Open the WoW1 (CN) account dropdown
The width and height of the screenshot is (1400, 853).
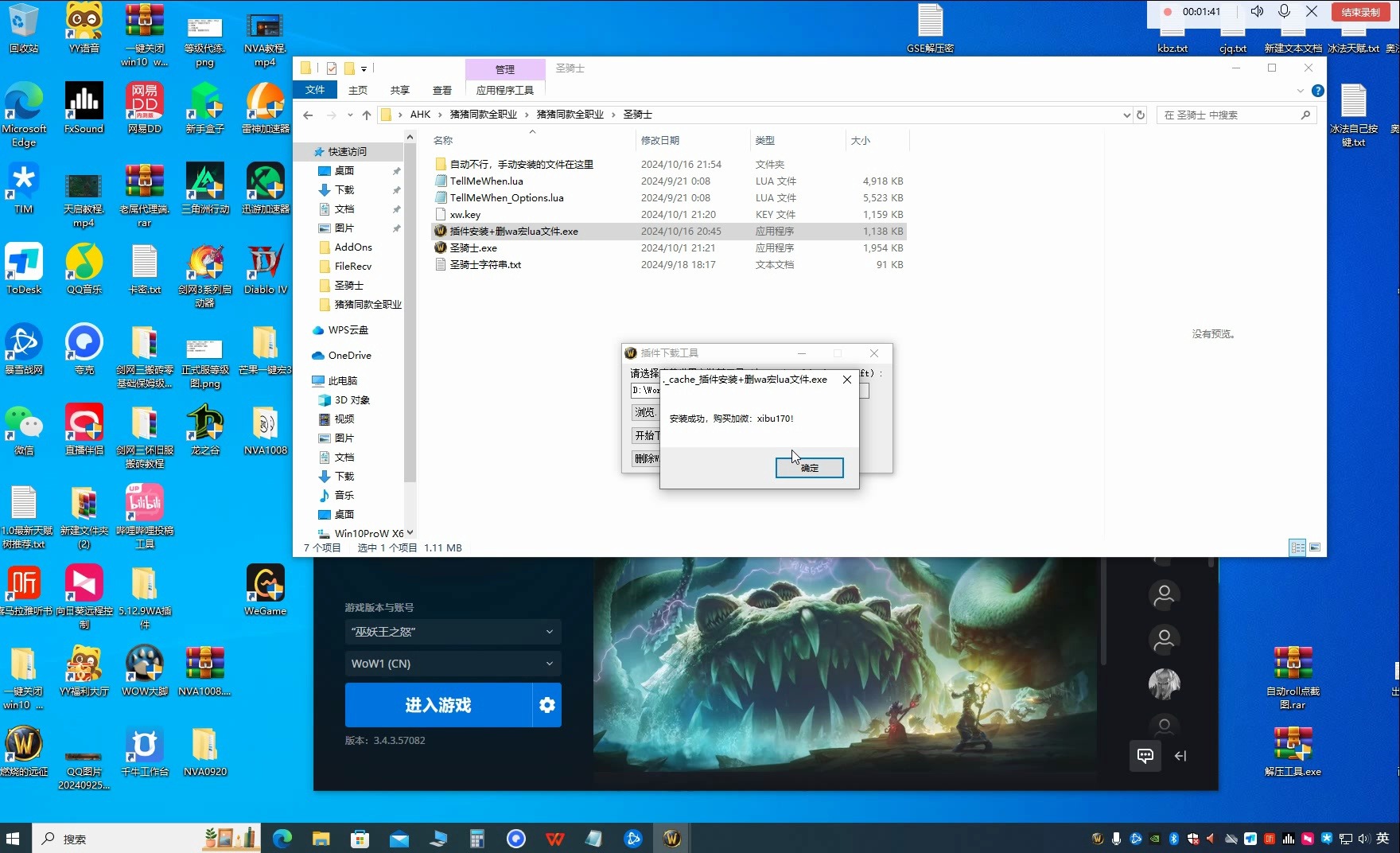click(453, 664)
